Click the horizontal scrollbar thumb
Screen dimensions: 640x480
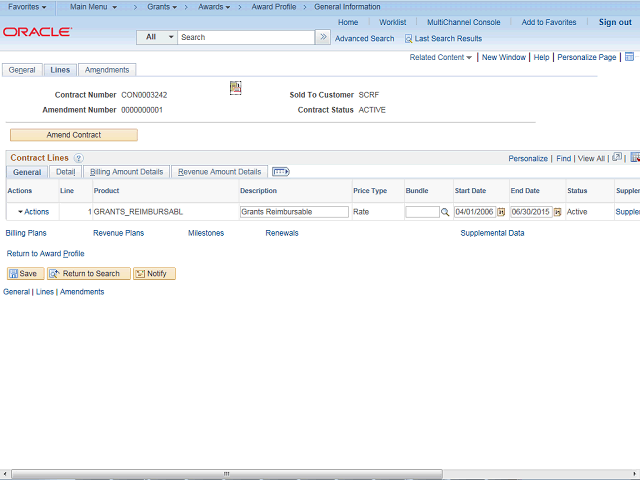click(x=227, y=474)
